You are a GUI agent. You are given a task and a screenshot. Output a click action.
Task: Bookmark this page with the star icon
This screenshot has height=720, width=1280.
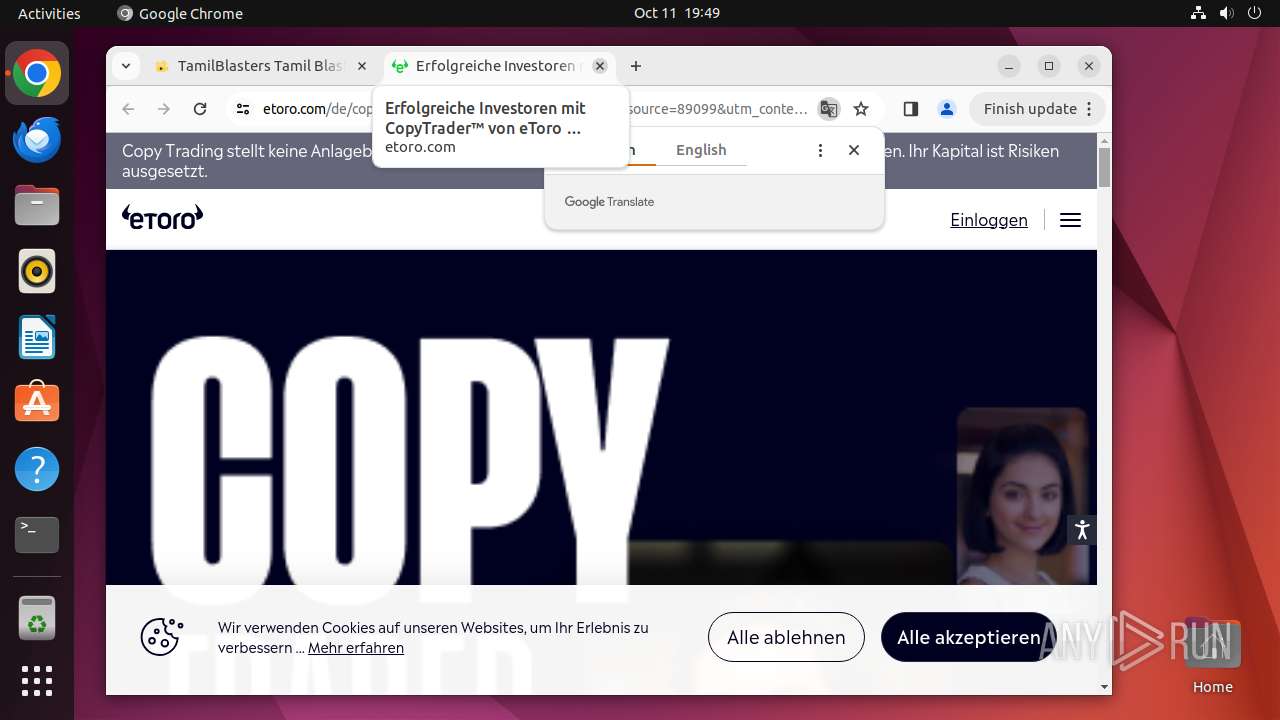[861, 109]
